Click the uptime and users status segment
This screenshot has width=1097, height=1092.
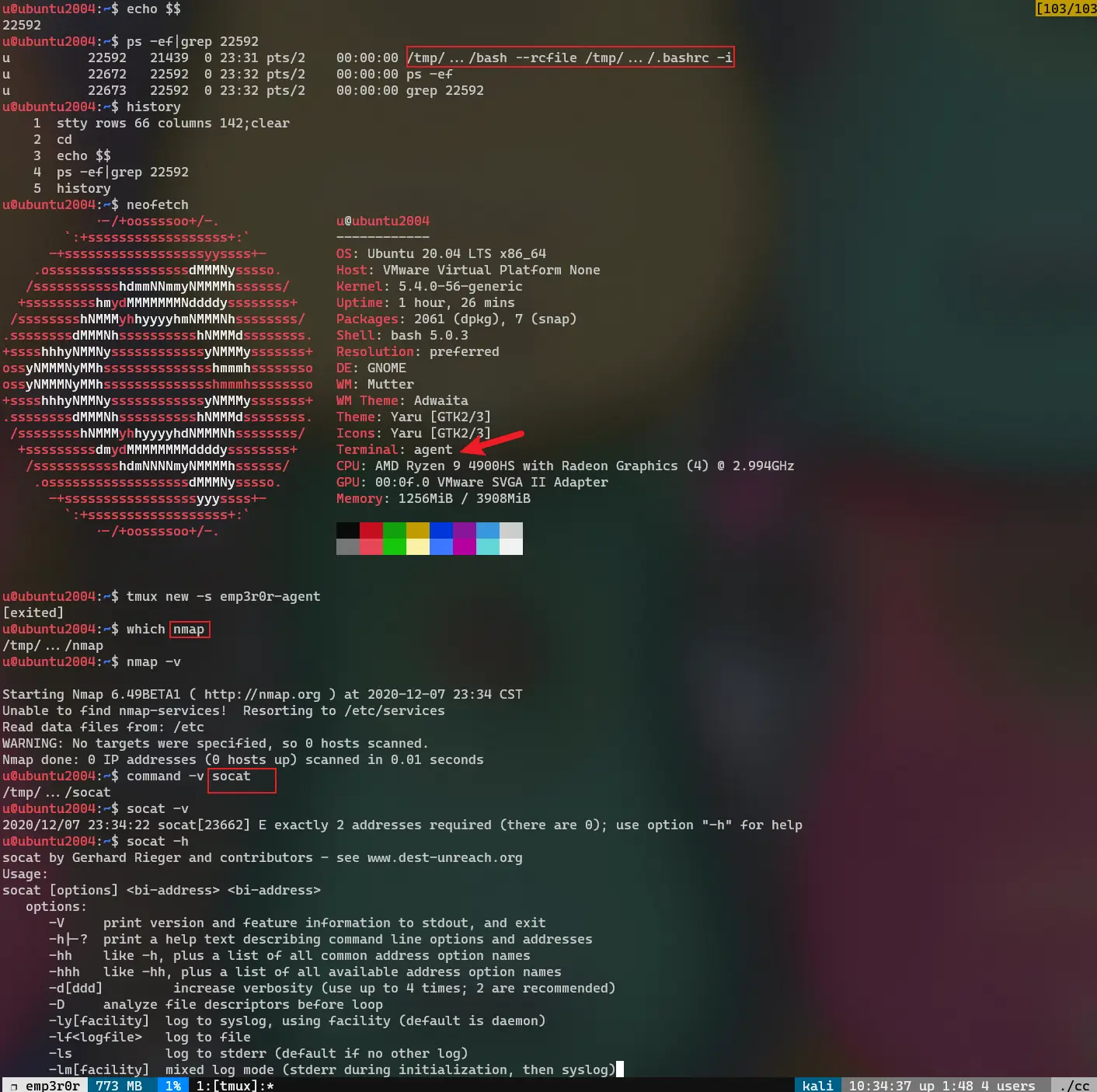[x=942, y=1085]
